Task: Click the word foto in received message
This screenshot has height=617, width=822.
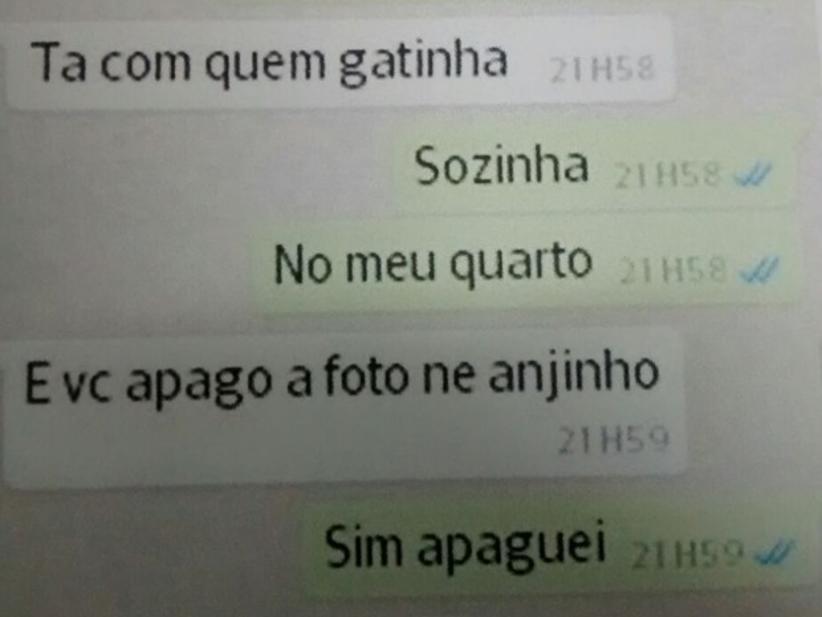Action: [x=365, y=375]
